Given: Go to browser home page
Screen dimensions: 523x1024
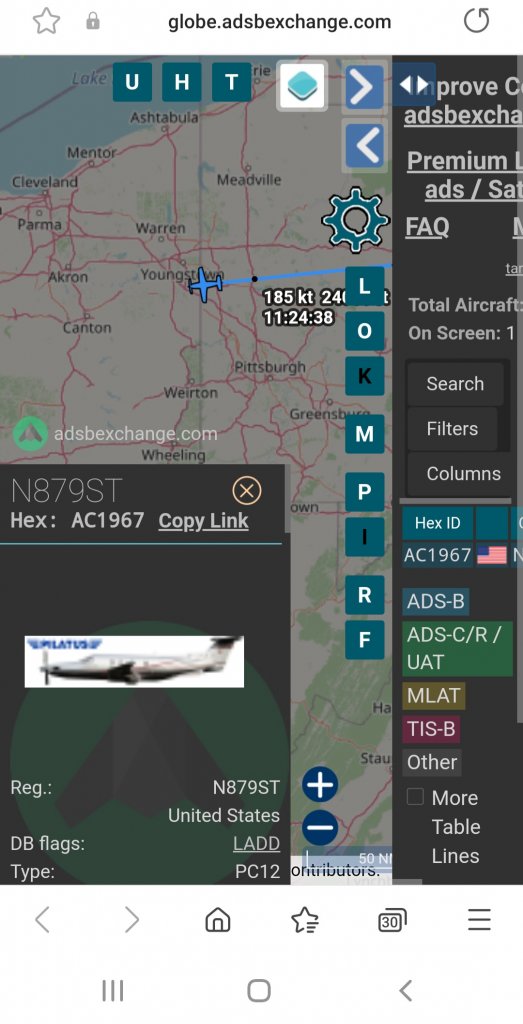Looking at the screenshot, I should click(218, 920).
